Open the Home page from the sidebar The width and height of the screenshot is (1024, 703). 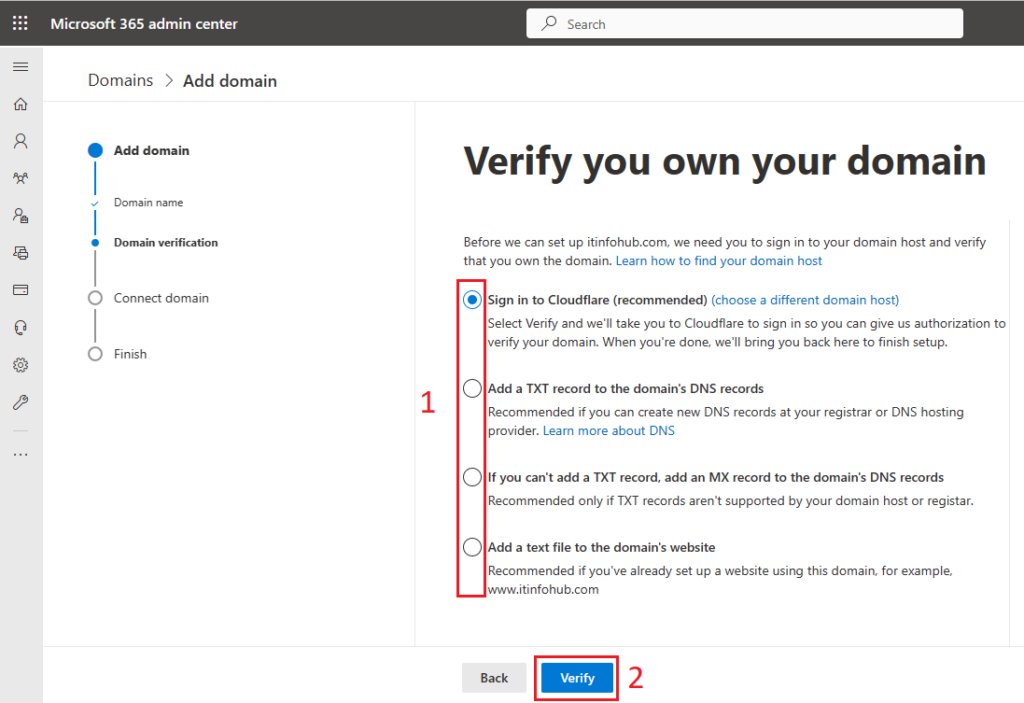coord(21,103)
